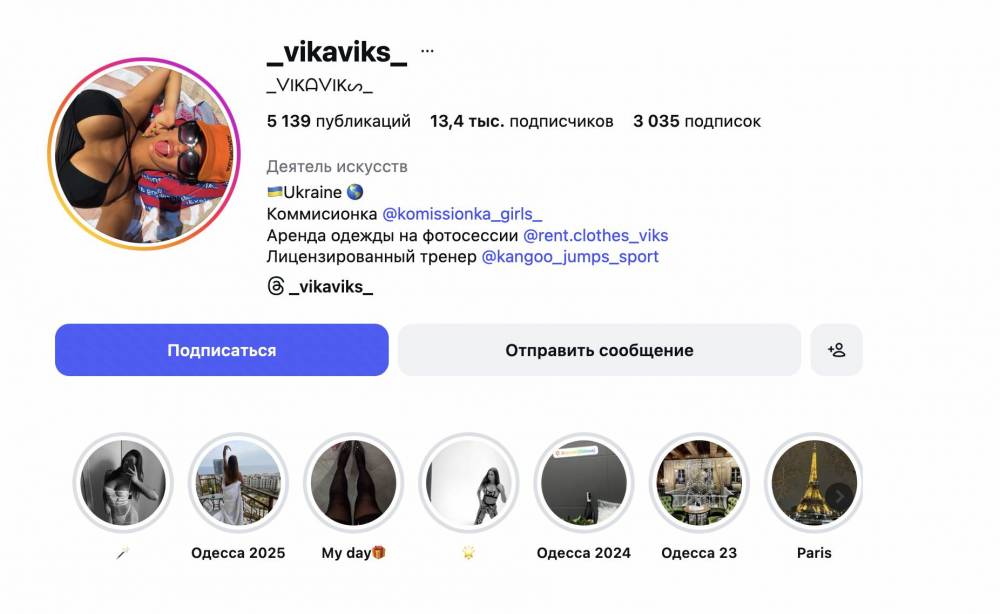Open the first black-and-white selfie highlight
Image resolution: width=1000 pixels, height=614 pixels.
tap(123, 483)
